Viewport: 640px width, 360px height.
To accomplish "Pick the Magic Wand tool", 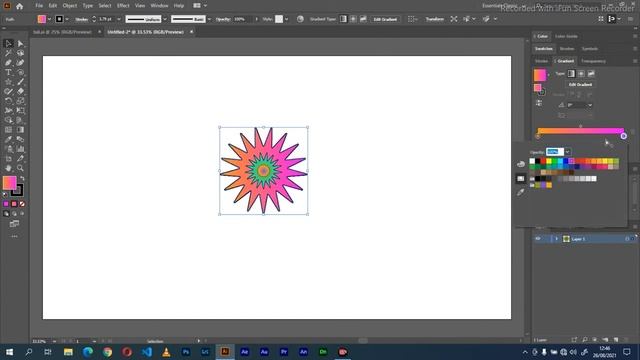I will point(8,53).
